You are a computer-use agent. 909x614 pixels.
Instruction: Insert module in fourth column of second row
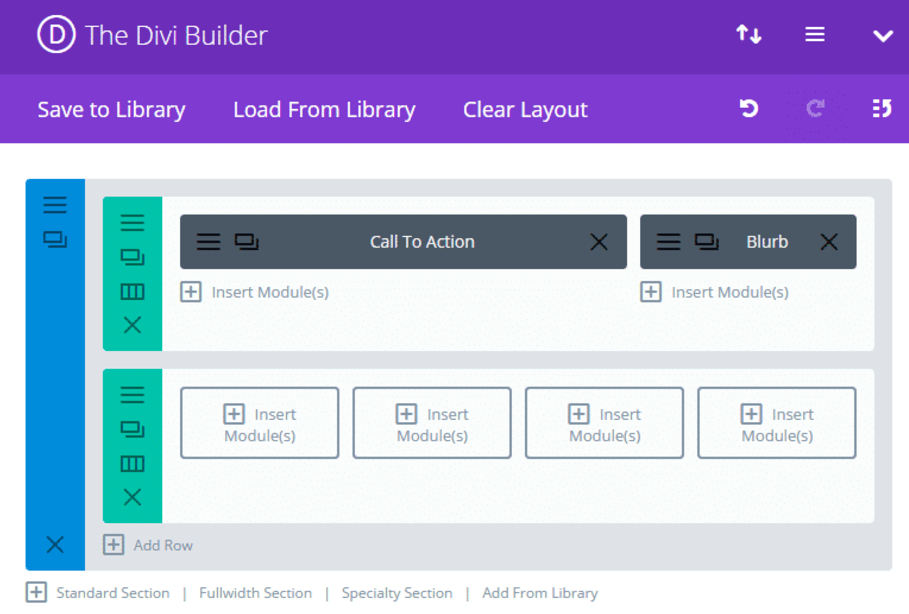777,423
